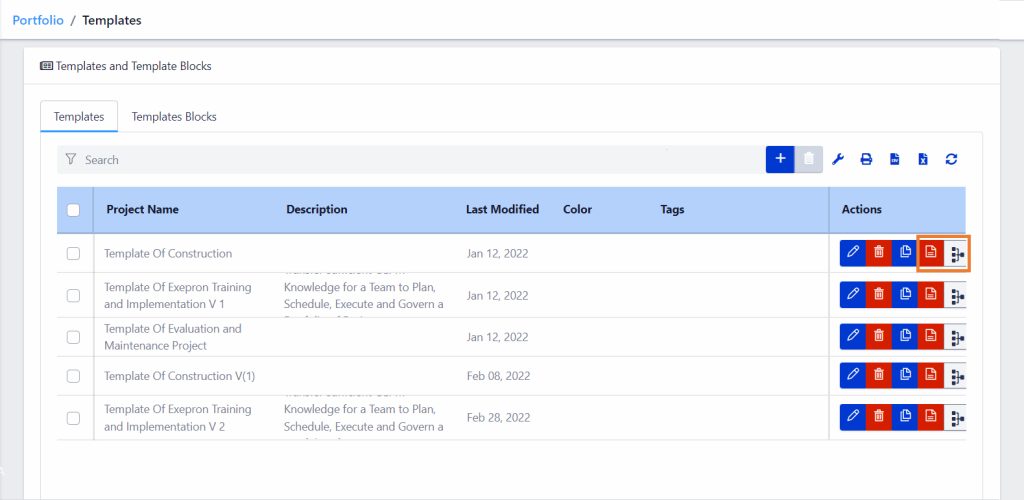Refresh the templates list
The height and width of the screenshot is (500, 1024).
tap(952, 159)
